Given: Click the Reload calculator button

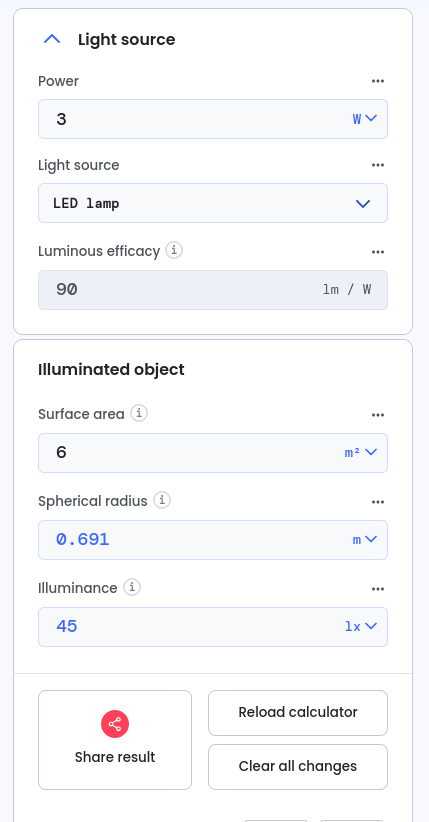Looking at the screenshot, I should tap(298, 713).
